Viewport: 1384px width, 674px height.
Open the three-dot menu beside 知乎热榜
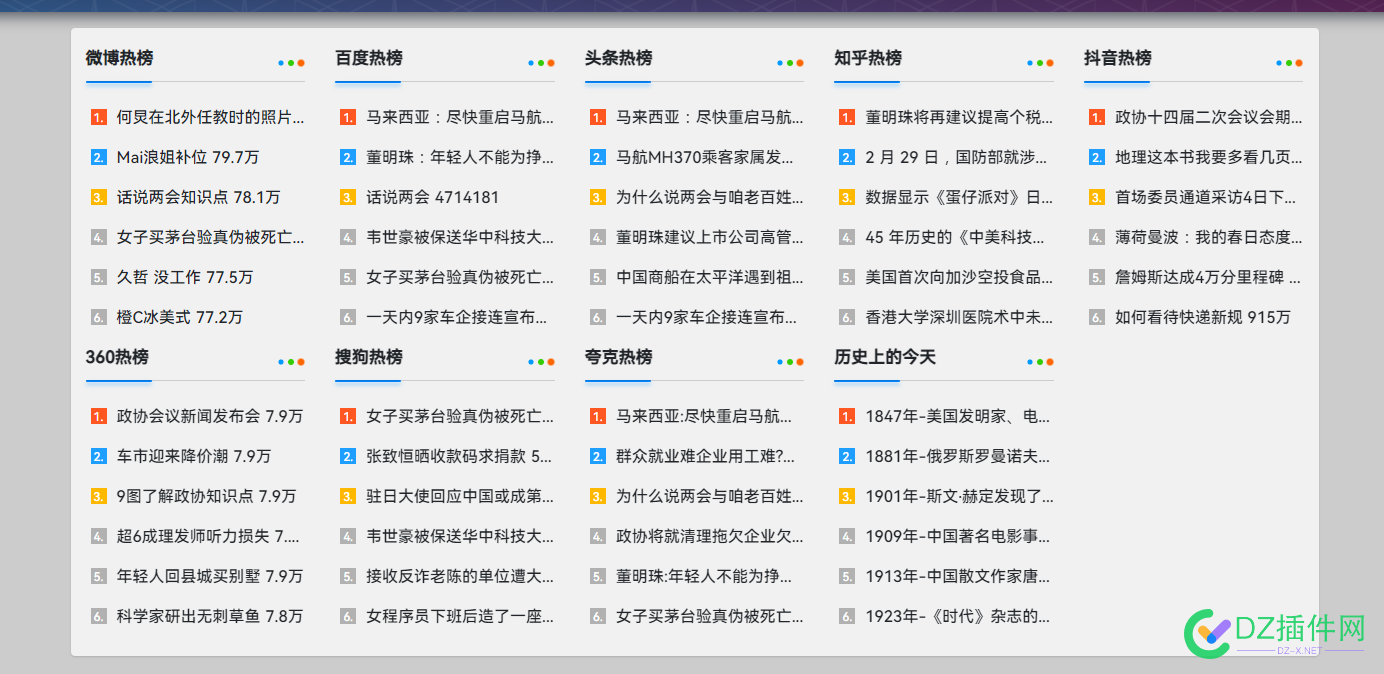(1040, 63)
